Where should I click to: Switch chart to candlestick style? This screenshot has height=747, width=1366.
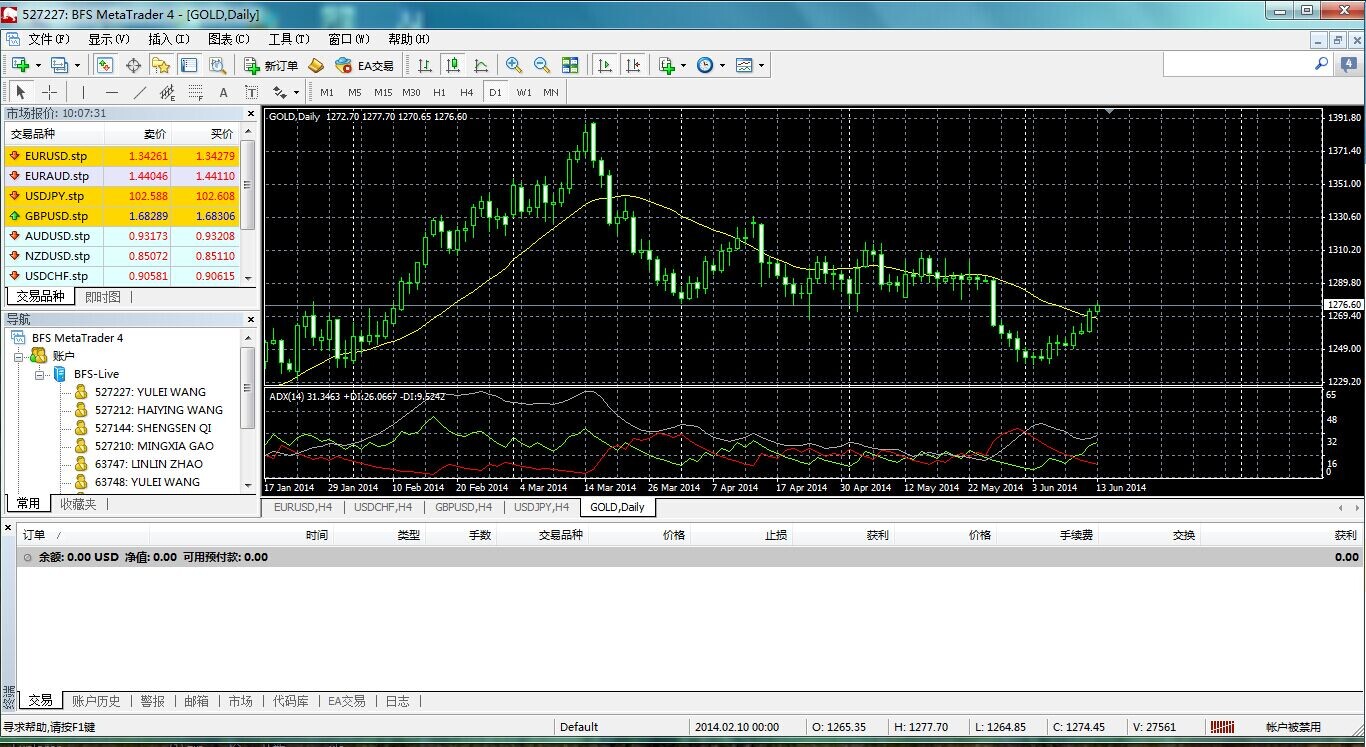point(453,65)
